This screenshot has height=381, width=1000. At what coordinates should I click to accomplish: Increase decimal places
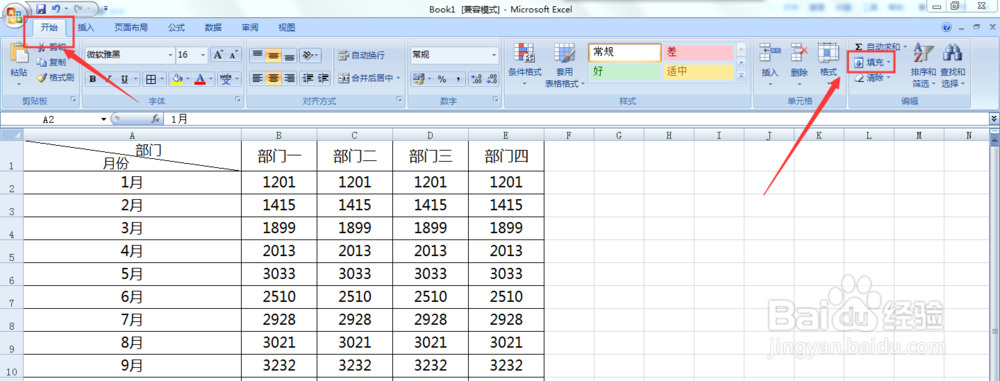[x=476, y=78]
